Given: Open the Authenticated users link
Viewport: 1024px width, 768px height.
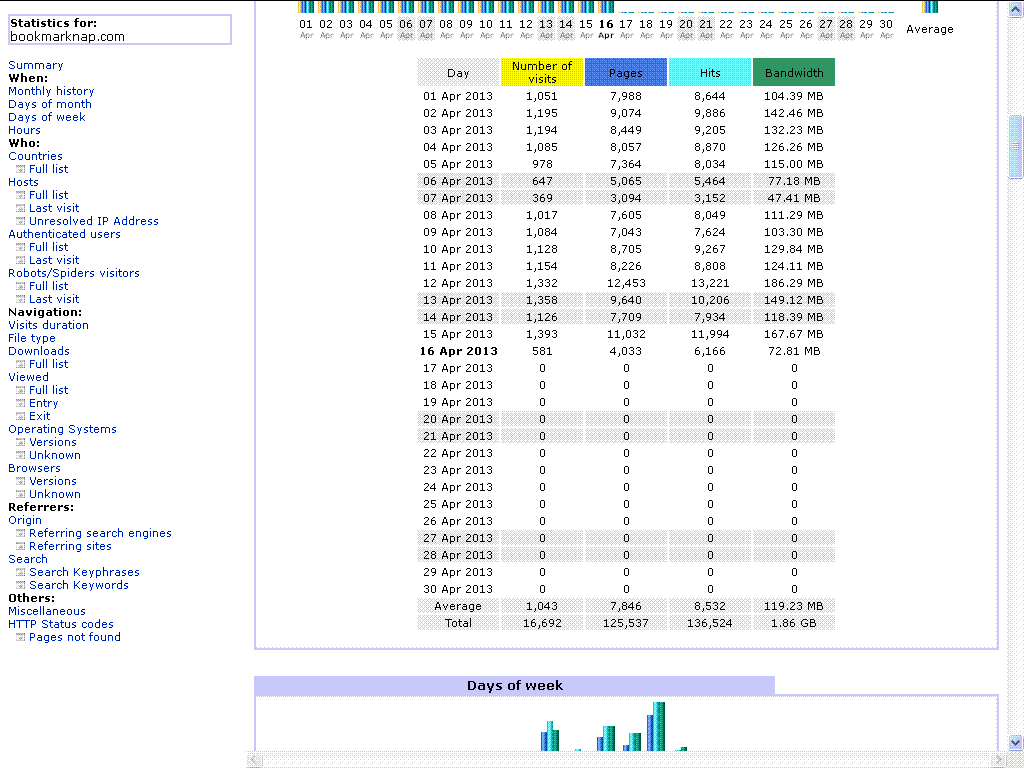Looking at the screenshot, I should point(64,234).
